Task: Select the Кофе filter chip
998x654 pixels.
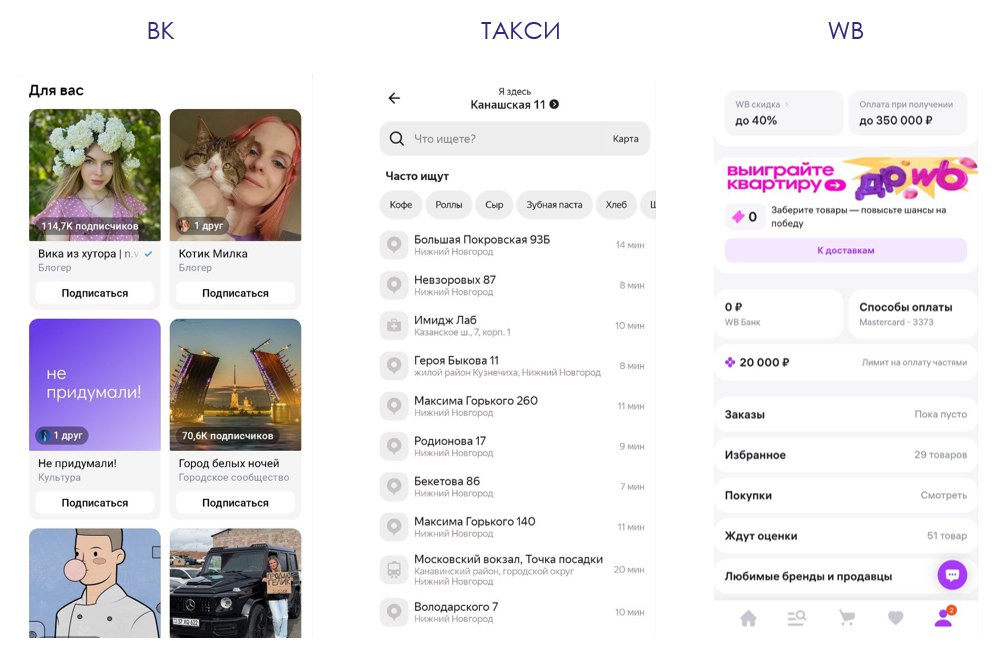Action: [x=401, y=205]
